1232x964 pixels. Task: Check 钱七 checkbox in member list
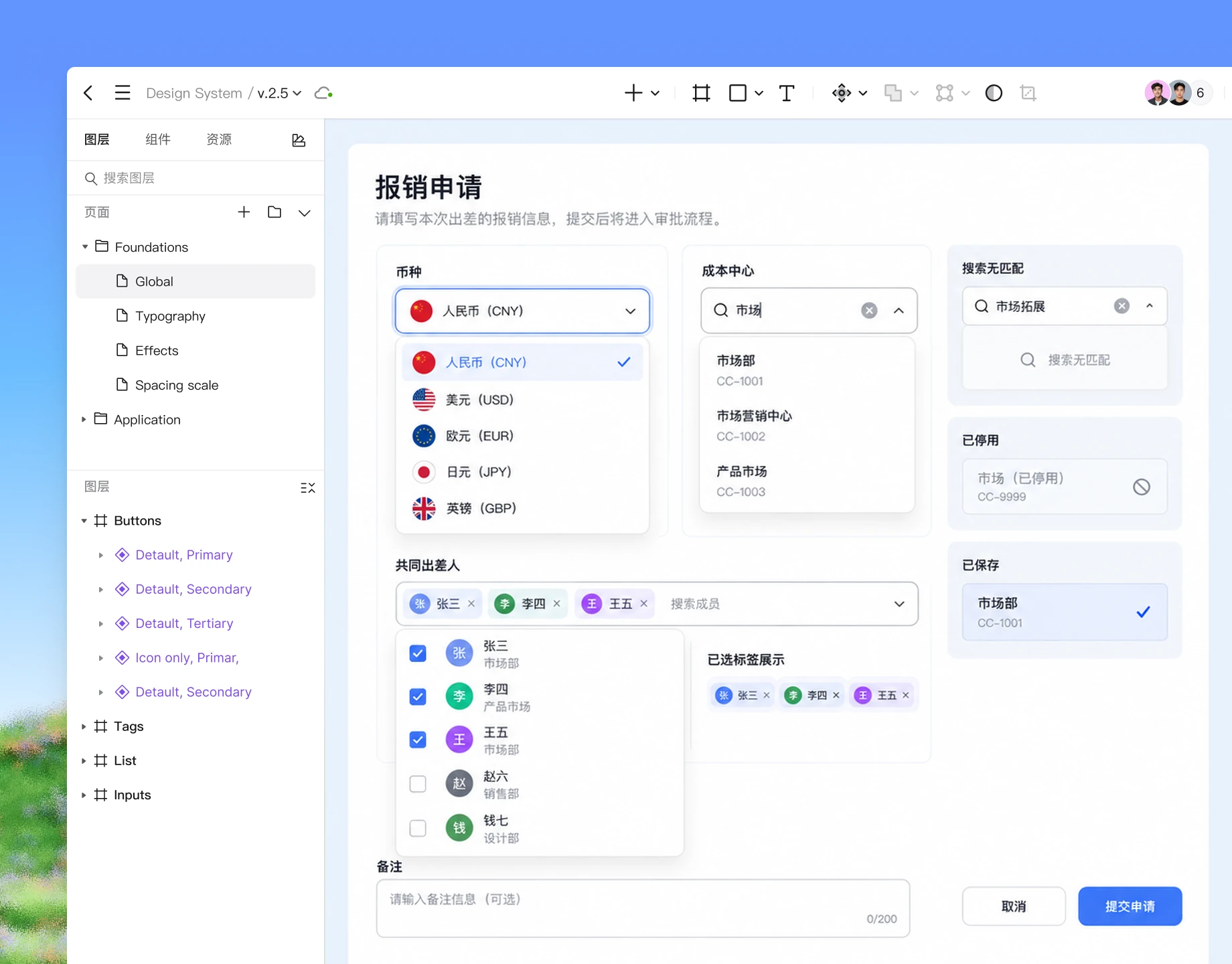click(418, 828)
